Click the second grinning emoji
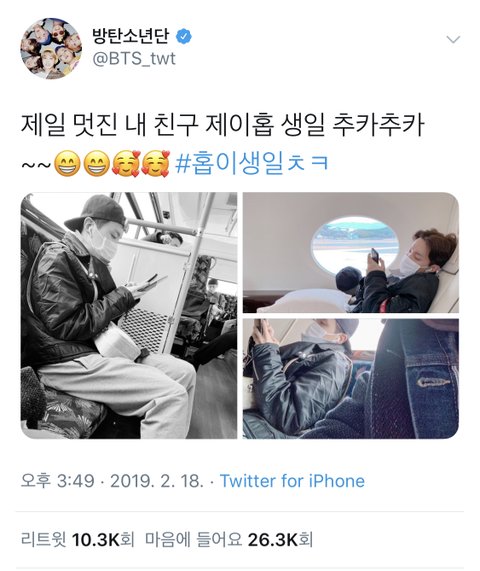The height and width of the screenshot is (571, 480). pos(97,164)
